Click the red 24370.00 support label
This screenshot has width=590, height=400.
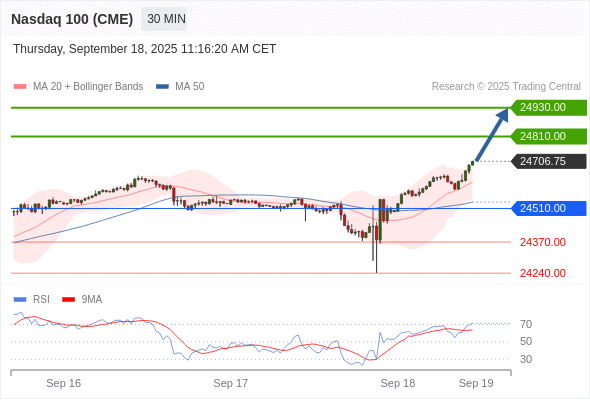pos(543,242)
